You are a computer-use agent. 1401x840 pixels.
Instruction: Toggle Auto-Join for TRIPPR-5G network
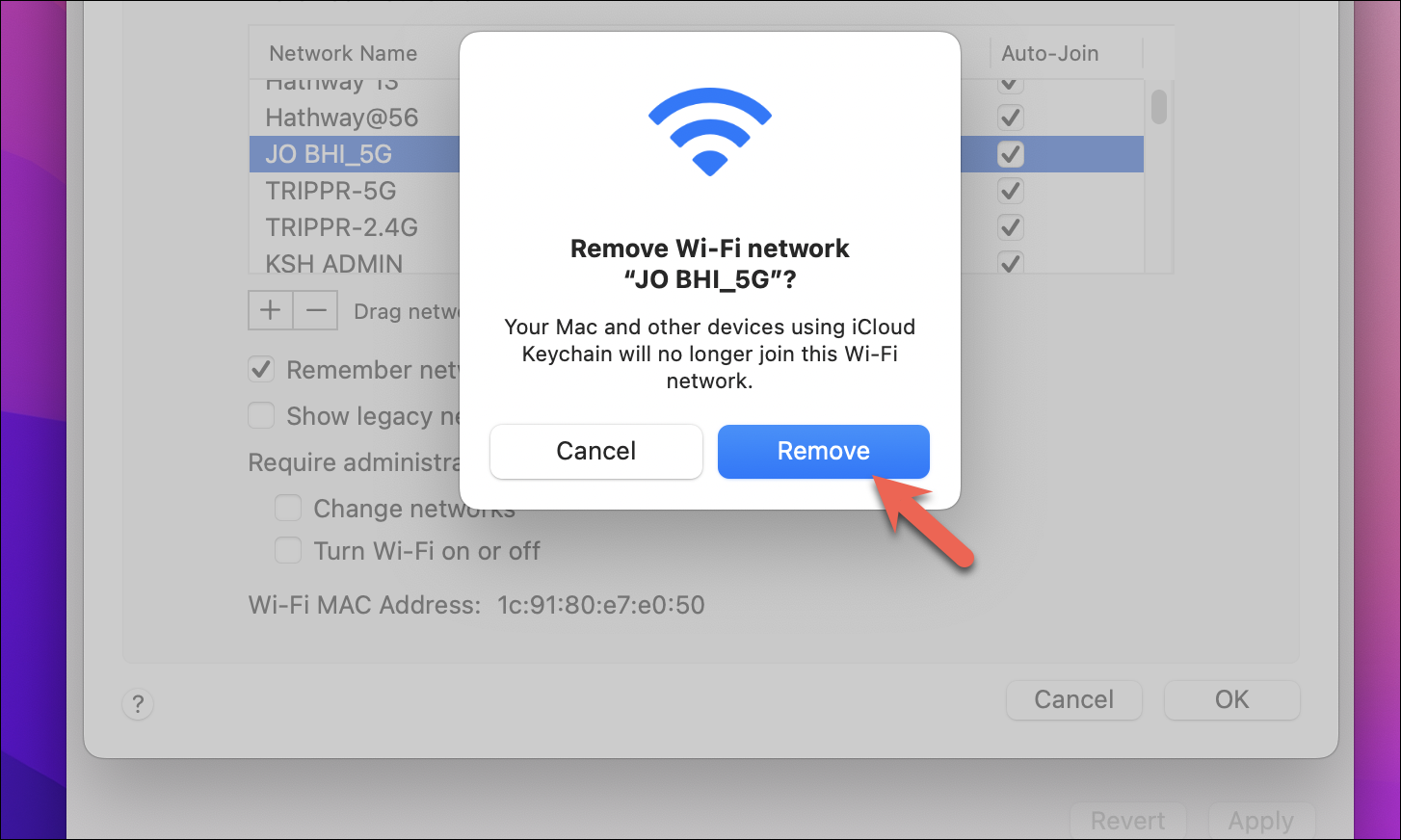(x=1010, y=191)
